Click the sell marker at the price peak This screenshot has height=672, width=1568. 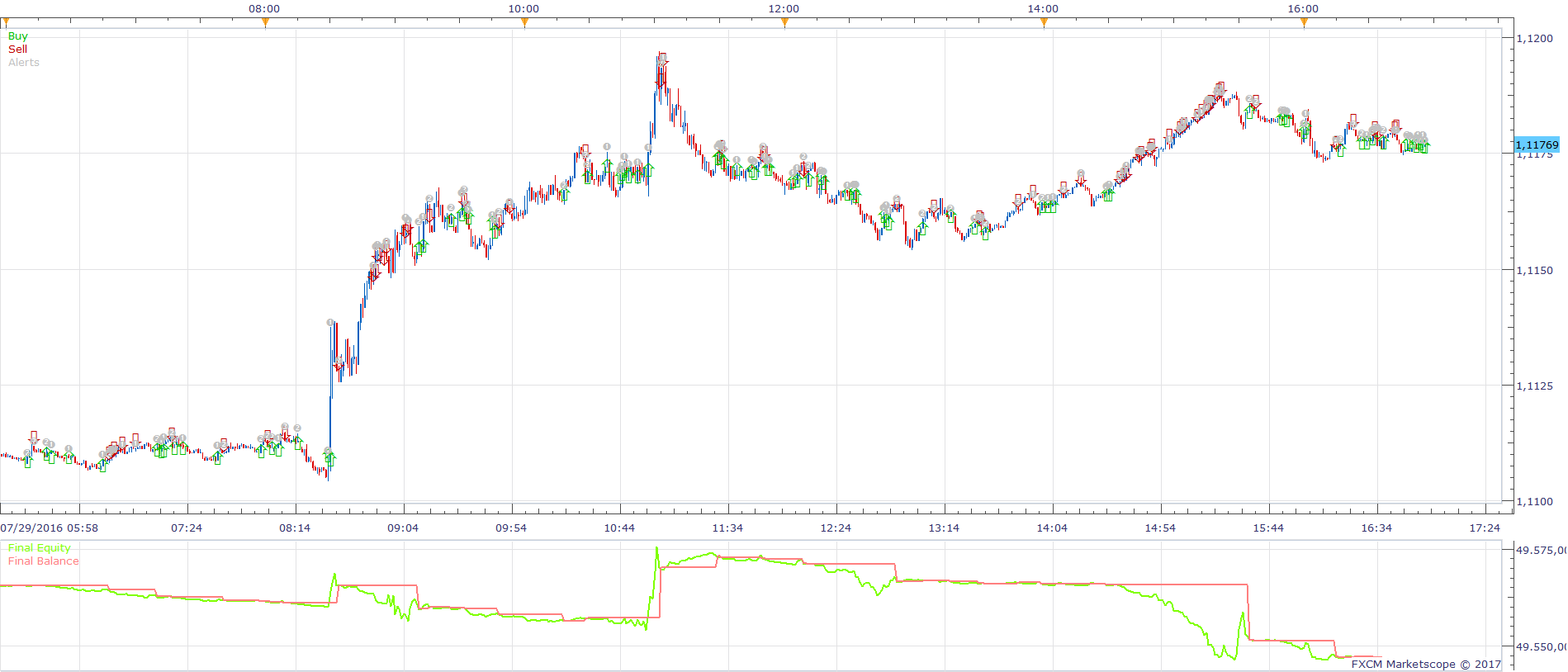pyautogui.click(x=662, y=58)
